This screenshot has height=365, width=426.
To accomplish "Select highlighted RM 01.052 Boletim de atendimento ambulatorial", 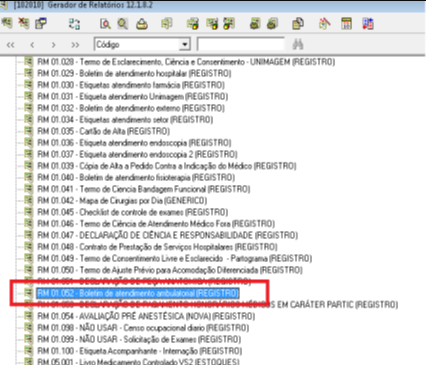I will [138, 293].
